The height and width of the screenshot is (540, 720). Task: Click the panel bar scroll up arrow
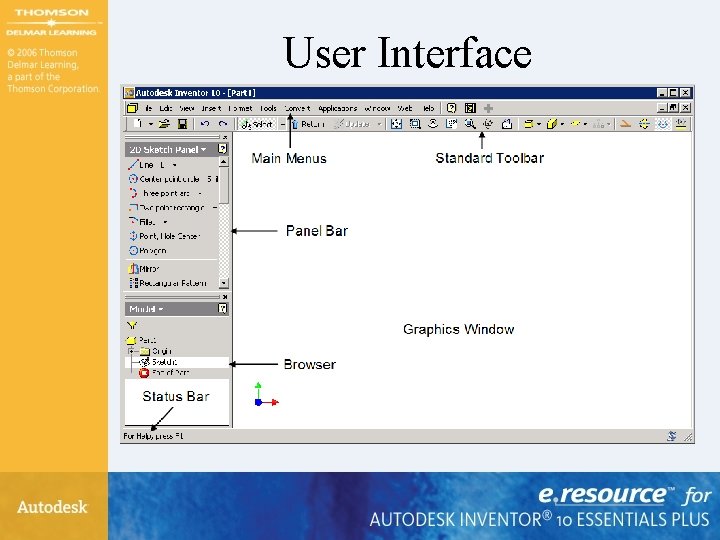point(224,162)
